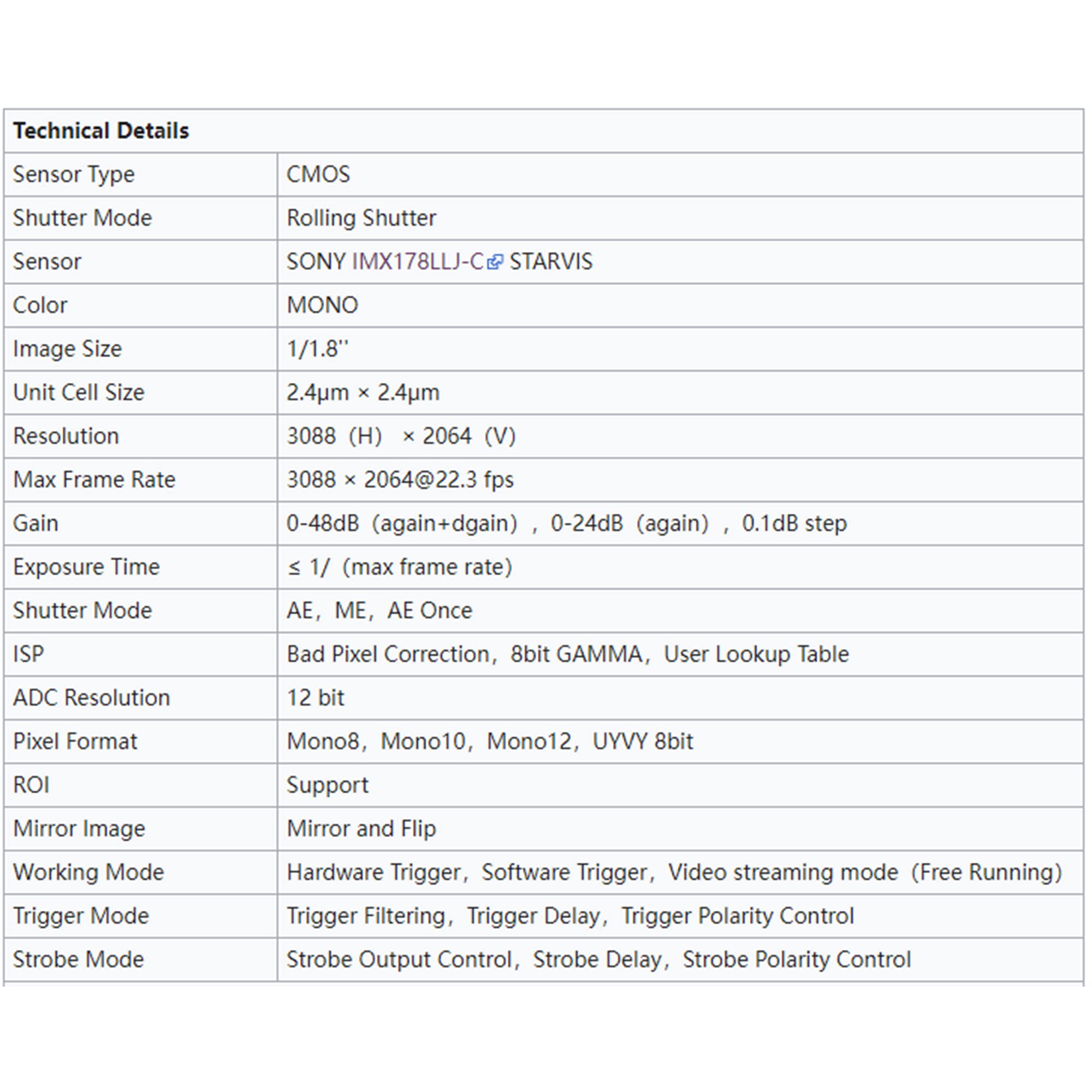The height and width of the screenshot is (1092, 1092).
Task: Select the Mirror and Flip value
Action: (361, 829)
